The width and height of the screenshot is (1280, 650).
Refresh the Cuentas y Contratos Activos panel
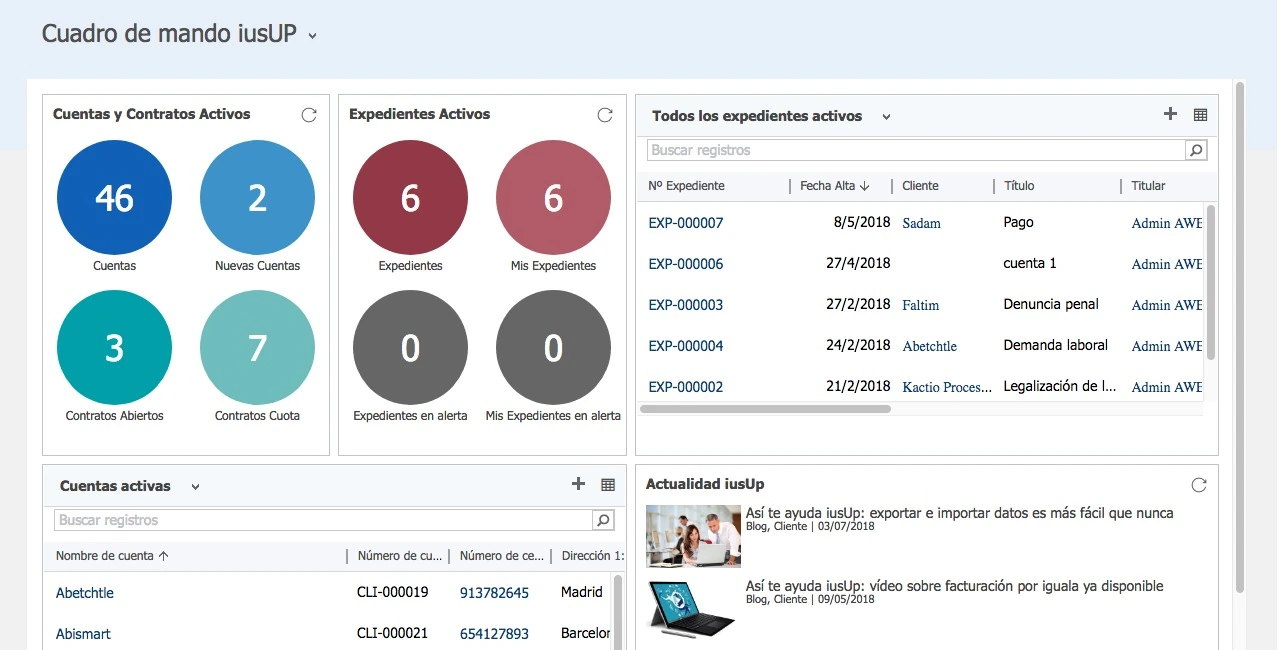(x=309, y=115)
